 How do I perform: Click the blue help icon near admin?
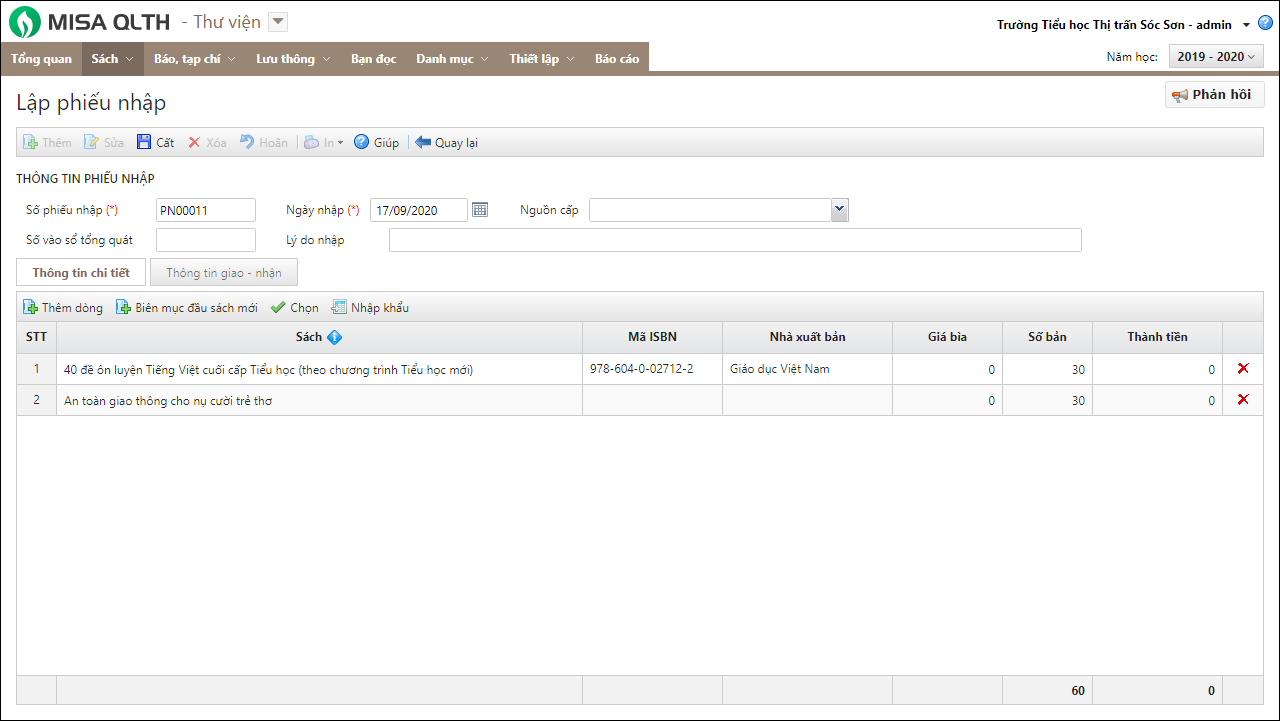click(x=1265, y=24)
